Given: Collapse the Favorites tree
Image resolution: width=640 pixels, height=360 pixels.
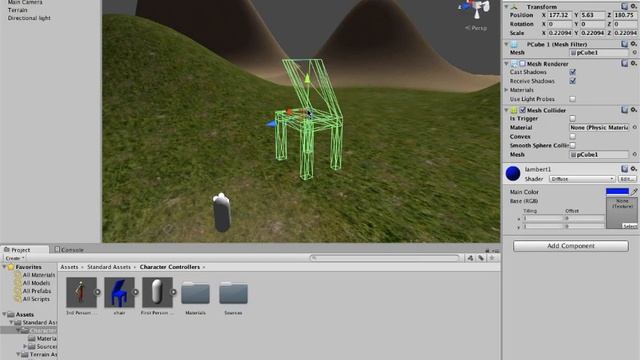Looking at the screenshot, I should click(x=4, y=267).
